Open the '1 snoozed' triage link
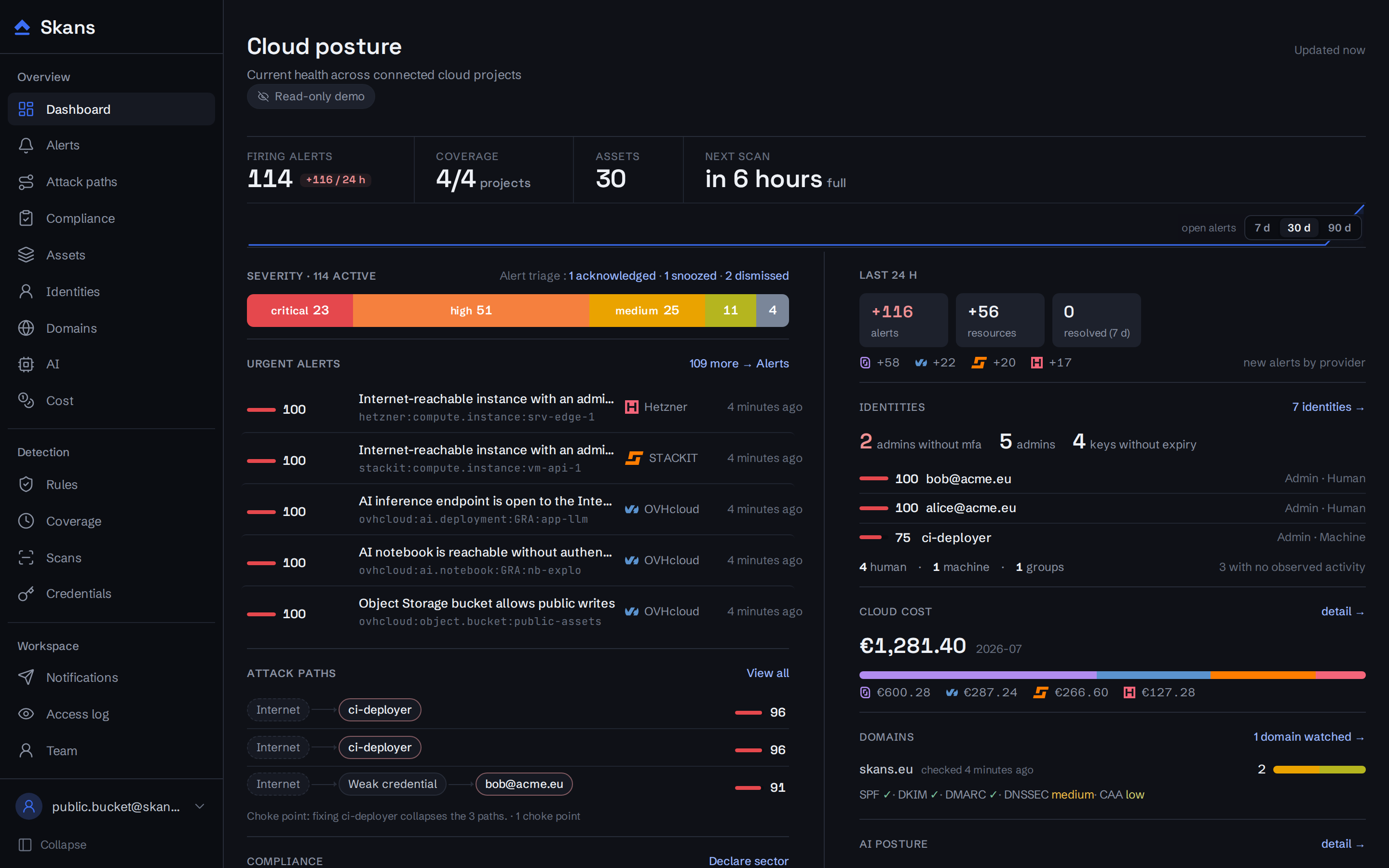The width and height of the screenshot is (1389, 868). coord(690,275)
